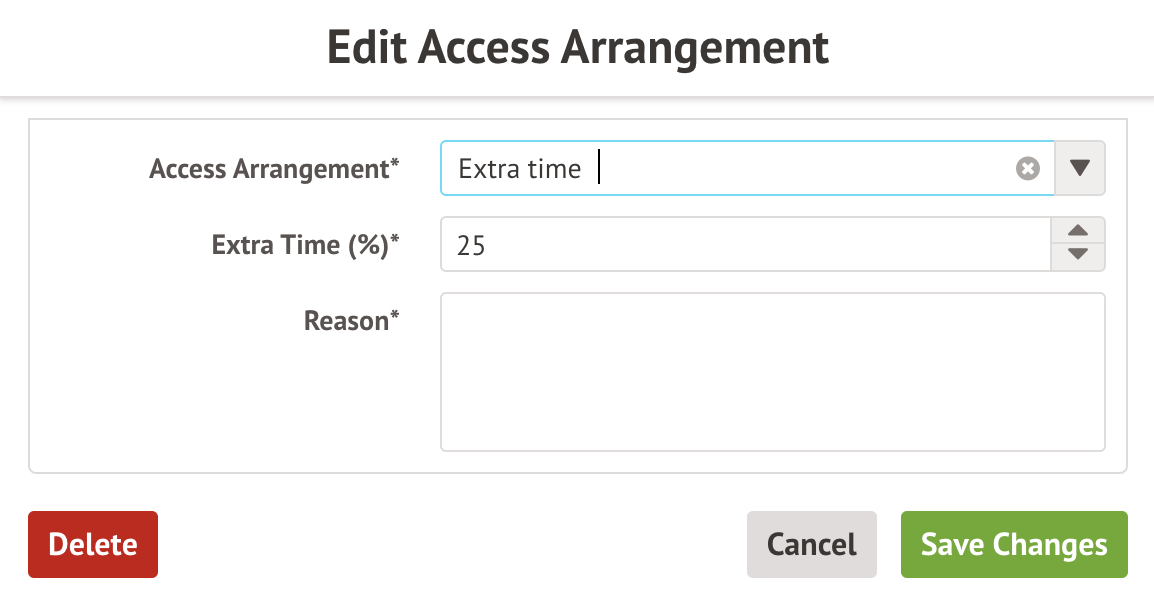Click the asterisk beside Reason label

(x=394, y=316)
